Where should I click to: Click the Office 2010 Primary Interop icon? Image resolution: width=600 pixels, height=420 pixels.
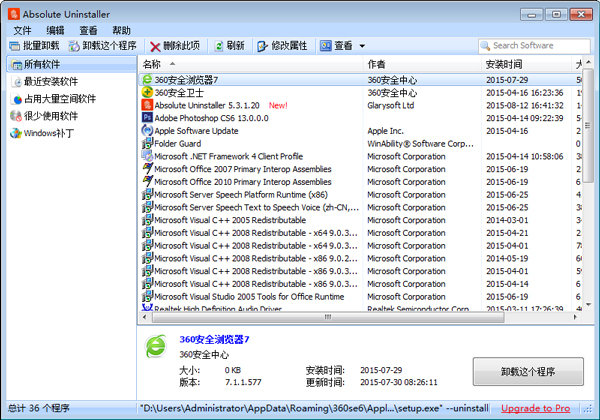[x=147, y=181]
